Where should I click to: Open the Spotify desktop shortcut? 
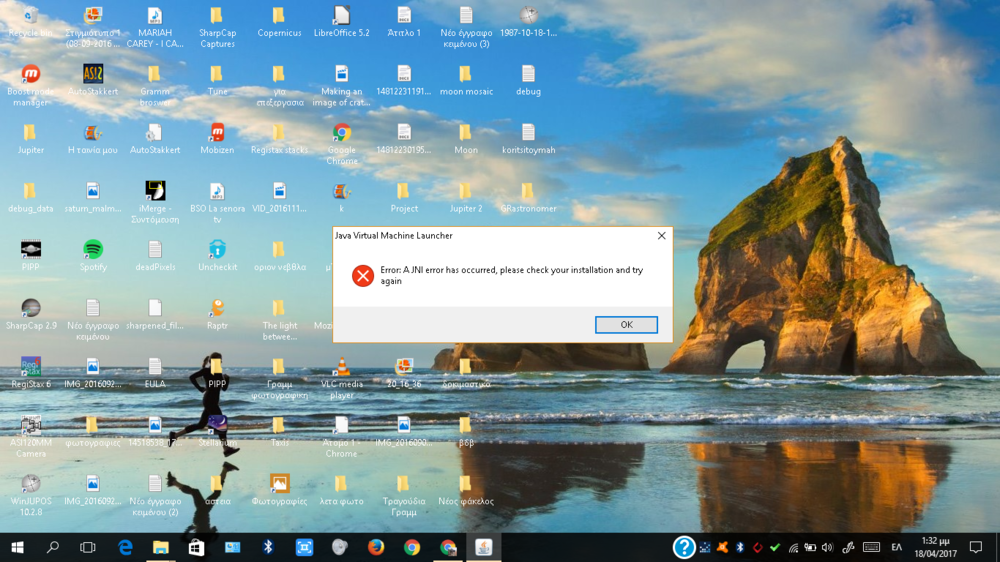(x=93, y=250)
